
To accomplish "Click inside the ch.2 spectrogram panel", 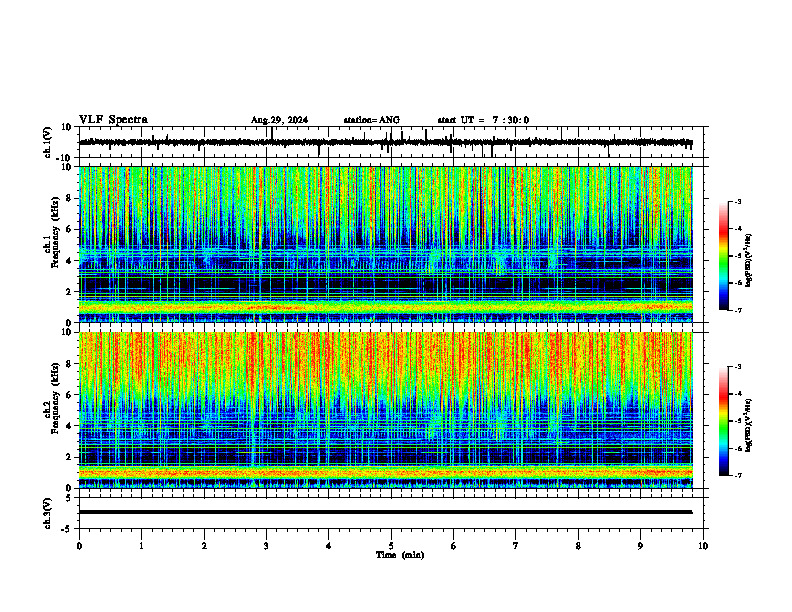I will [386, 410].
